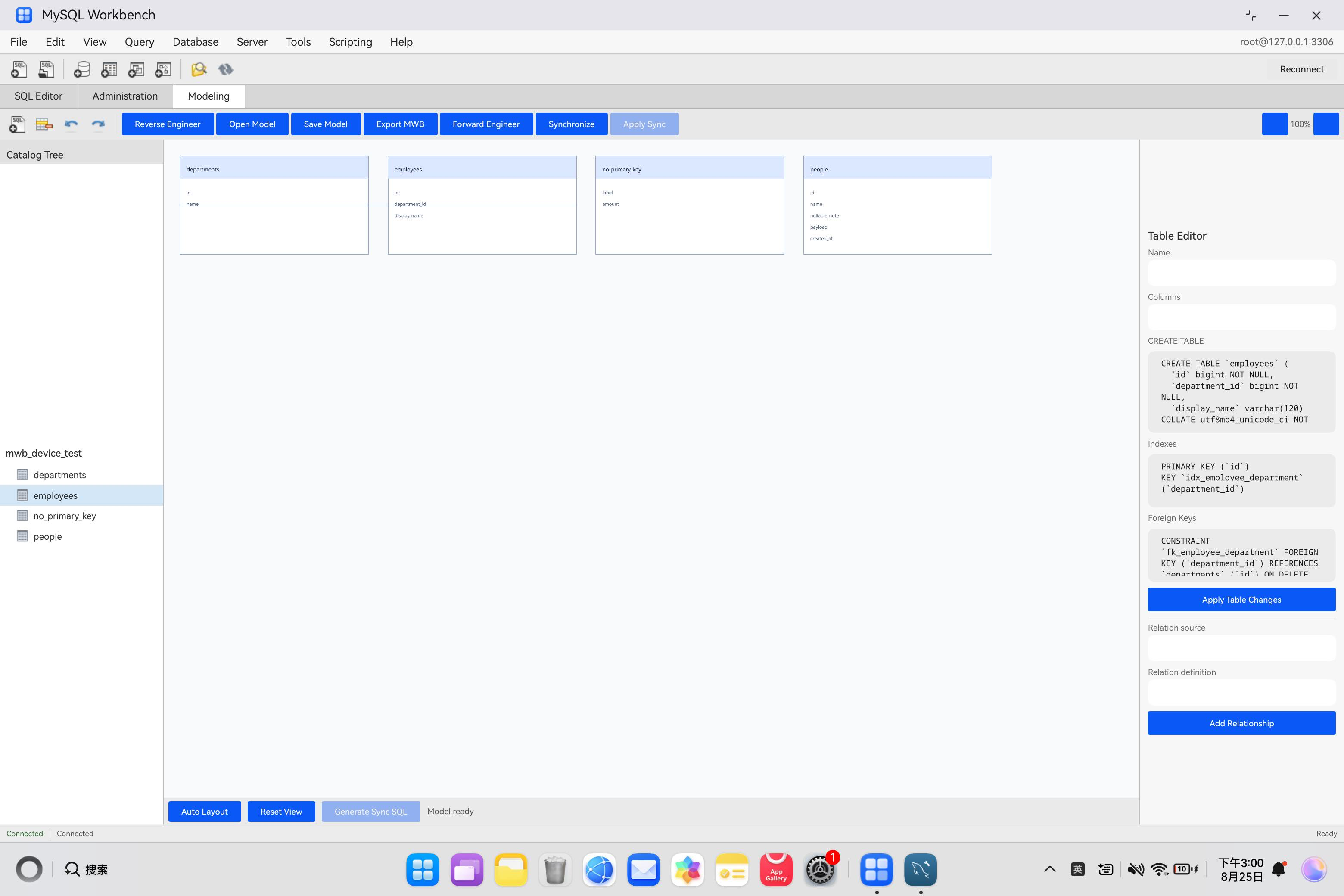Screen dimensions: 1344x896
Task: Switch to the Administration tab
Action: click(x=125, y=96)
